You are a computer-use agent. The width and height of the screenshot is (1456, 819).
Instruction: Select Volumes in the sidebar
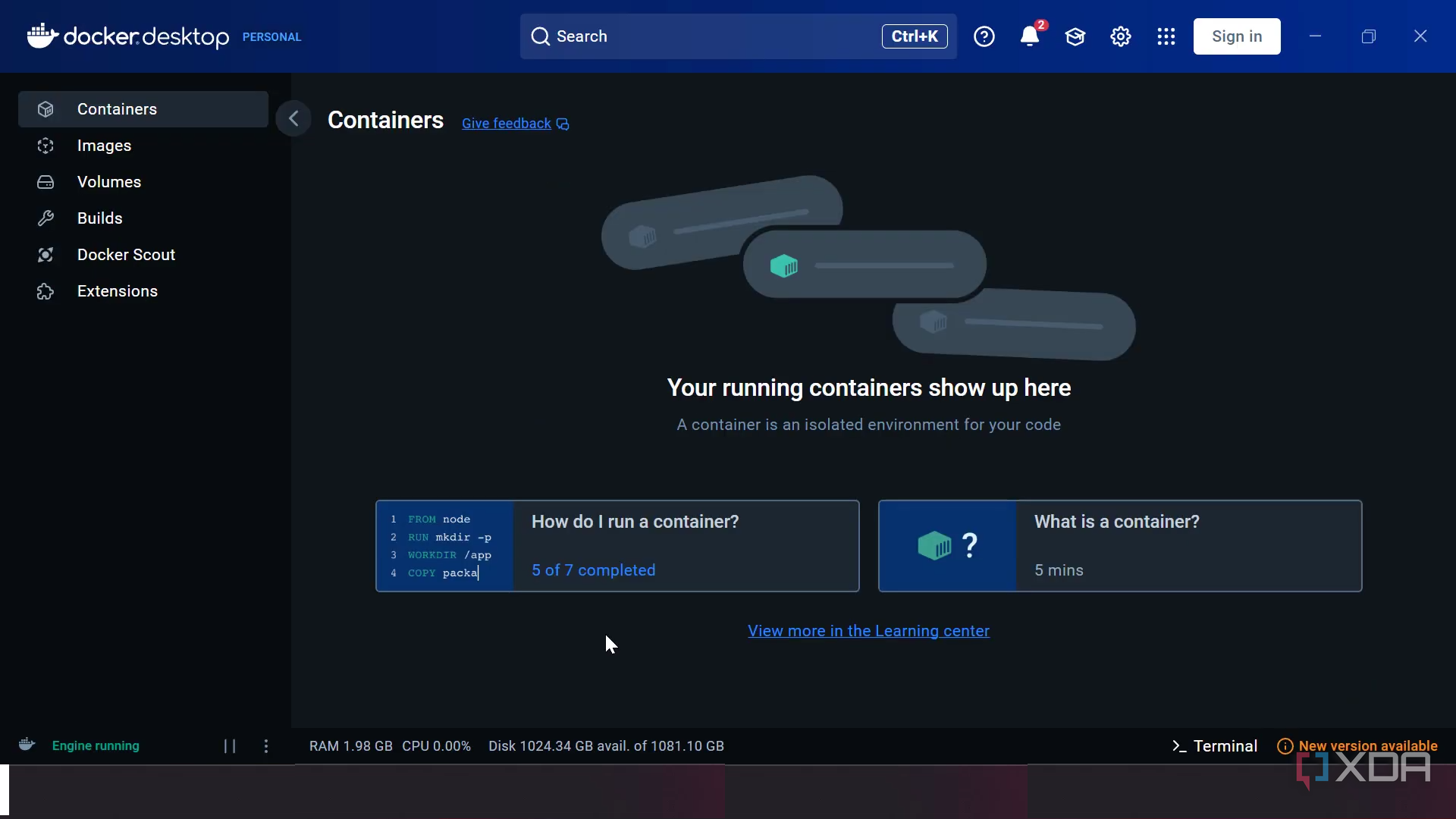point(143,182)
